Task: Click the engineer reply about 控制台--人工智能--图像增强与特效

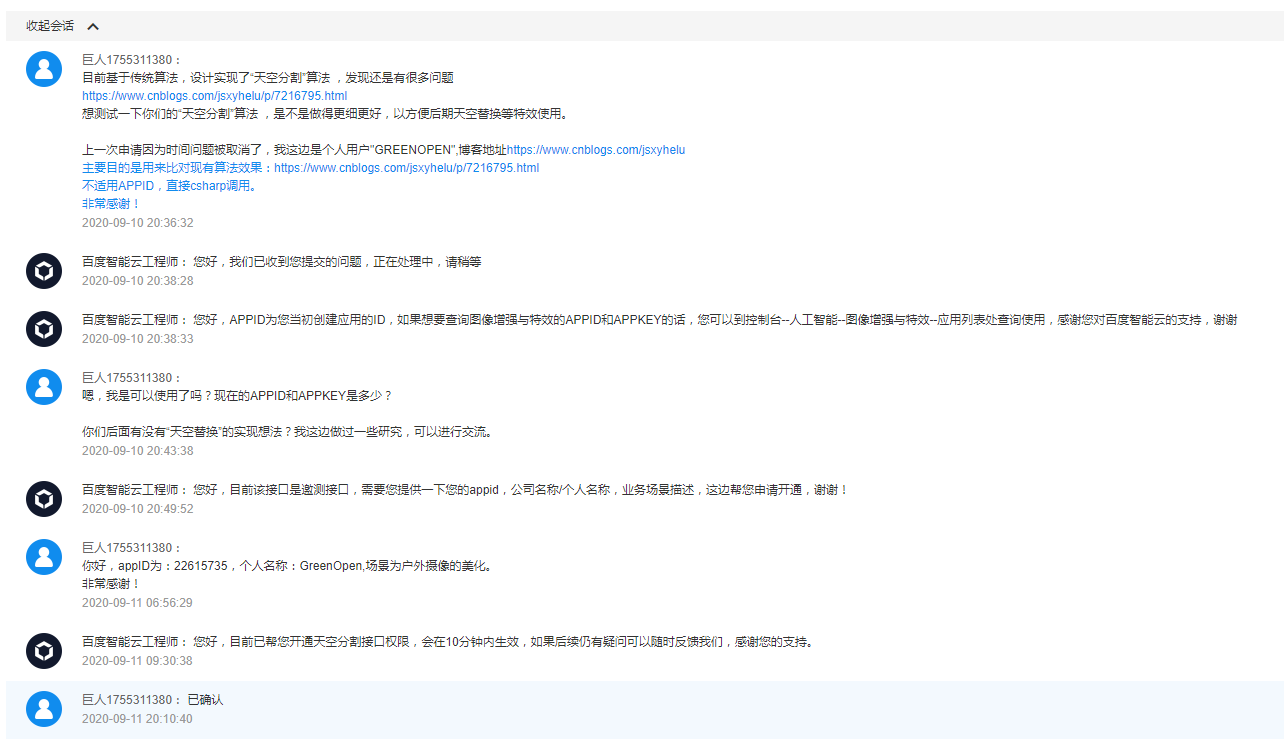Action: click(715, 320)
